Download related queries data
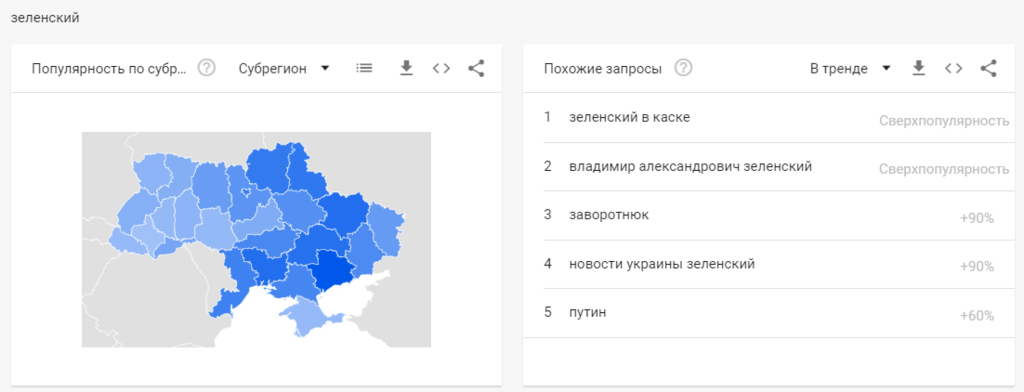Image resolution: width=1024 pixels, height=392 pixels. click(x=919, y=68)
